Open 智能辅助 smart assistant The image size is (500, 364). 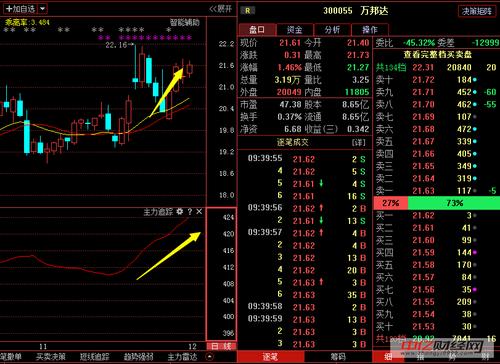(x=185, y=23)
